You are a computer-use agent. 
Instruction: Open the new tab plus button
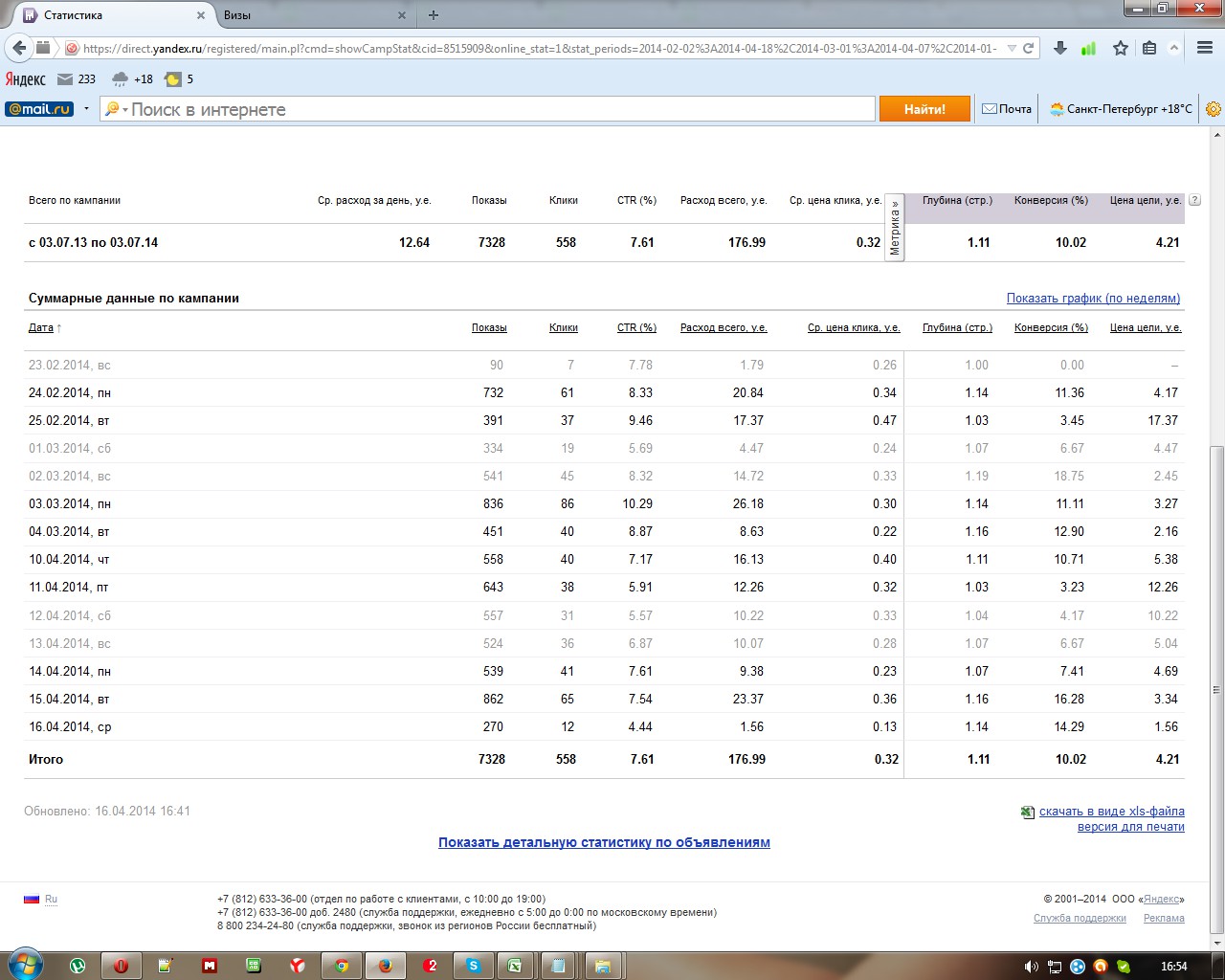434,15
